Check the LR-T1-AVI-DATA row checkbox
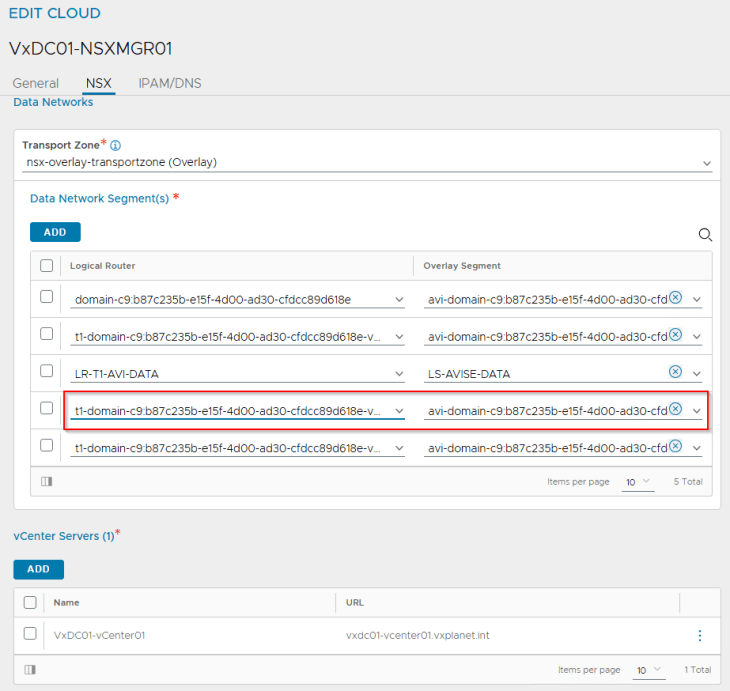This screenshot has height=691, width=730. (46, 371)
